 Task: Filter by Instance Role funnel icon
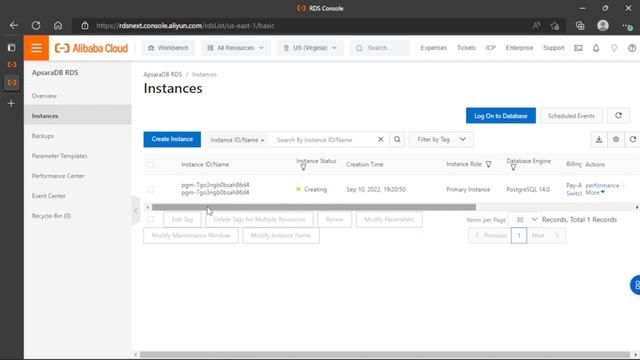coord(489,164)
